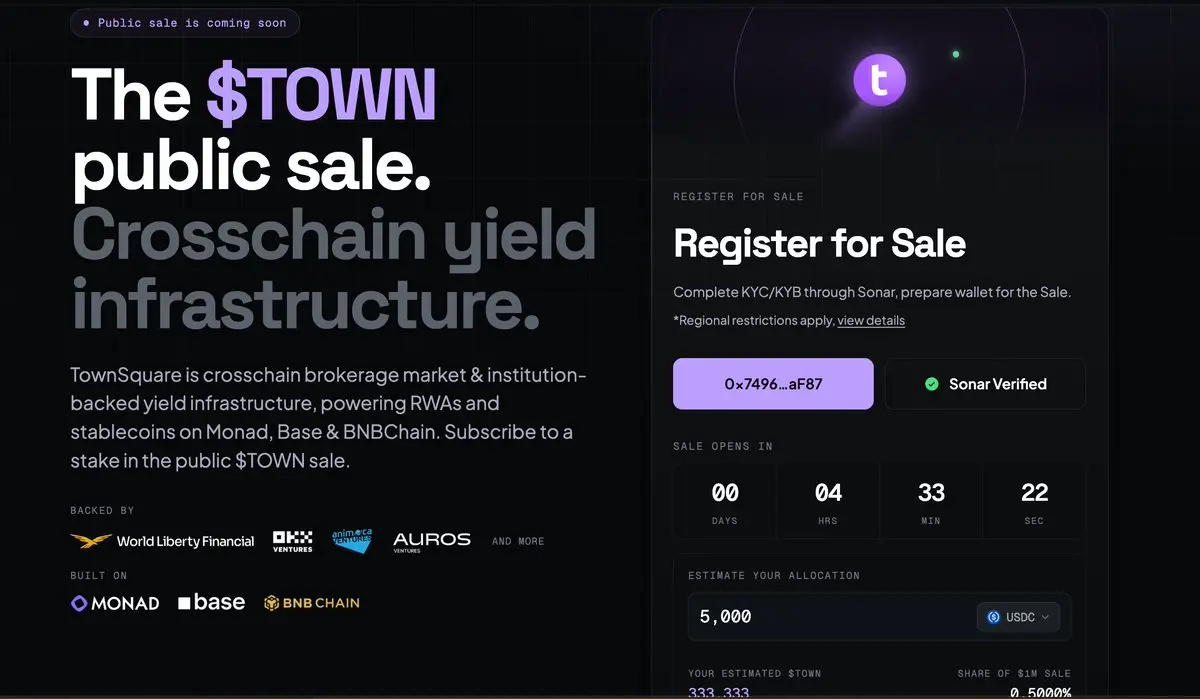Click the Monad logo
Screen dimensions: 1200x699
tap(115, 603)
